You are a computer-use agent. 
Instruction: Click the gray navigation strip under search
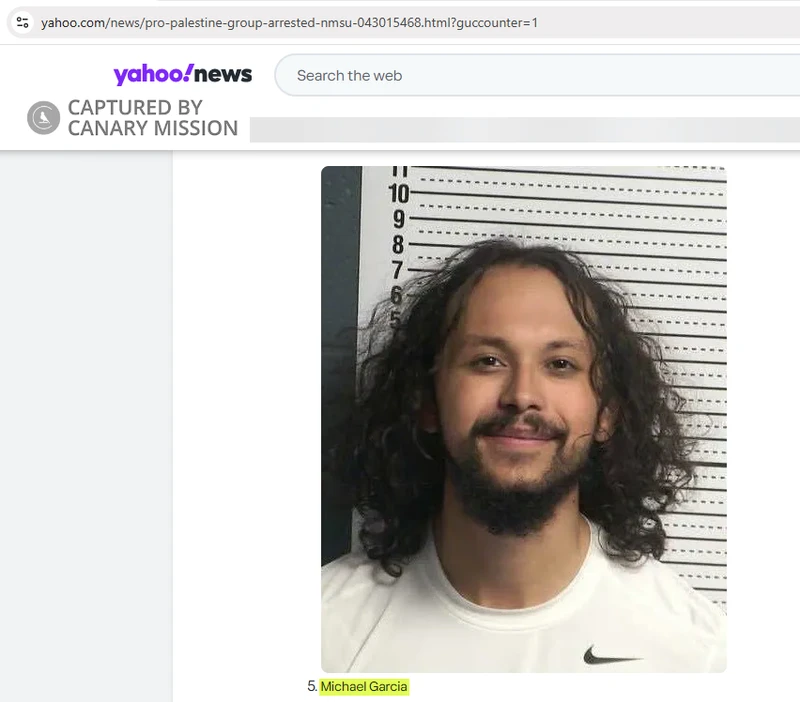(x=524, y=130)
